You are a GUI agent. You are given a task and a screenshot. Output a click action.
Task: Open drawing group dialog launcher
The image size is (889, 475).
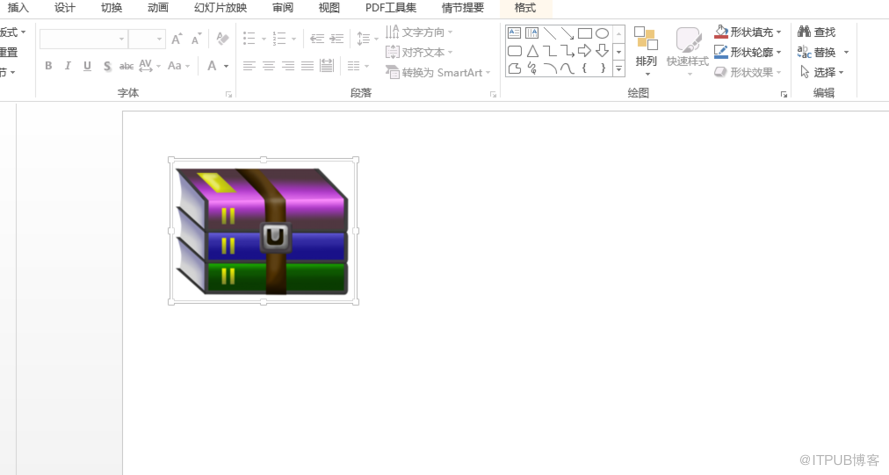784,95
